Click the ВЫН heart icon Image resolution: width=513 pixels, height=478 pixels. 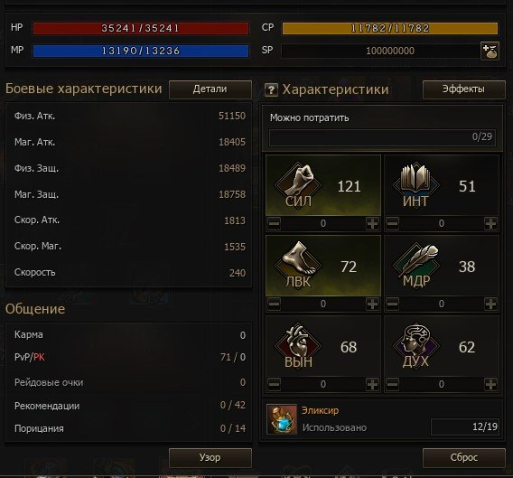(298, 345)
